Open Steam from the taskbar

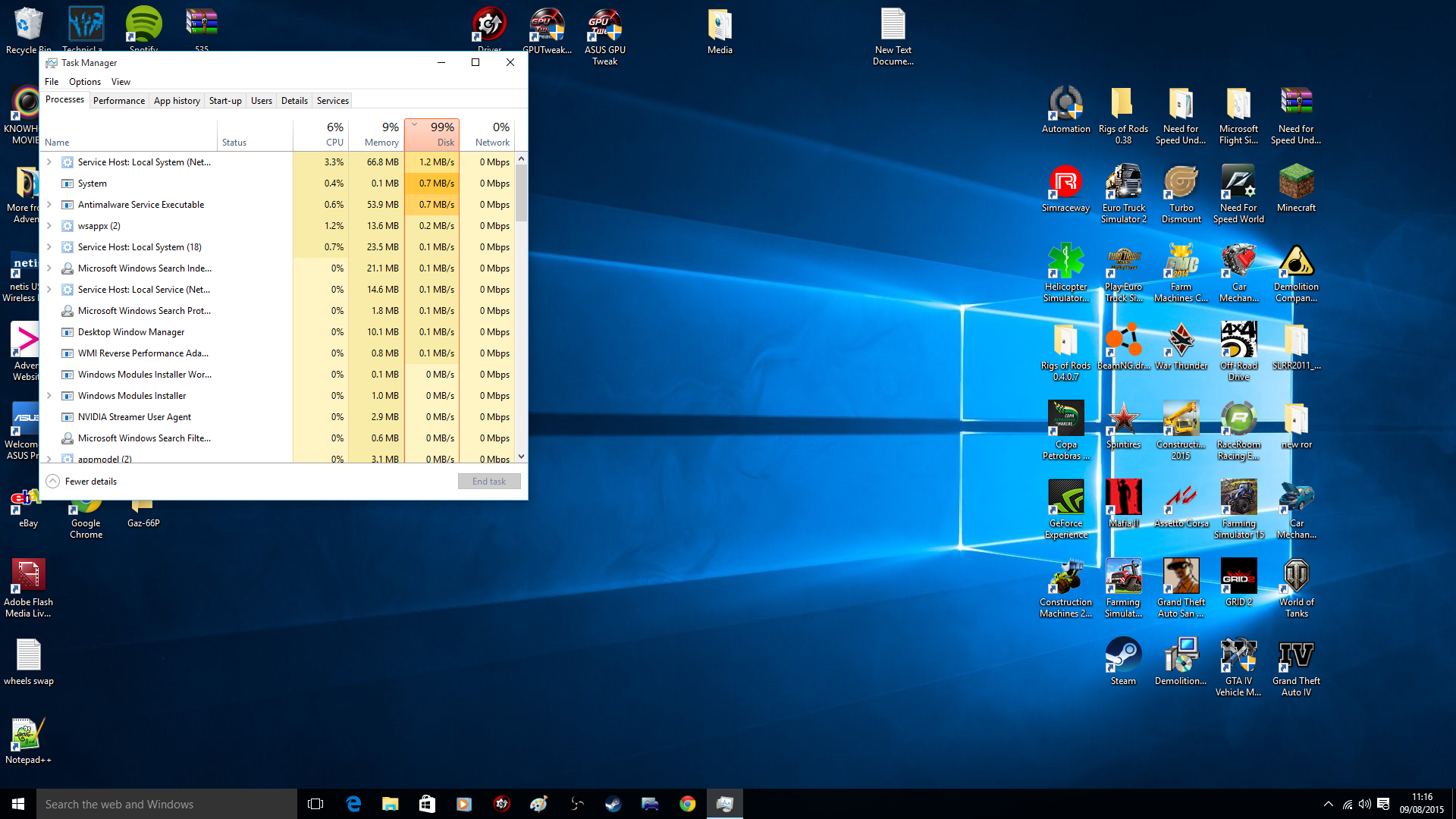tap(613, 804)
